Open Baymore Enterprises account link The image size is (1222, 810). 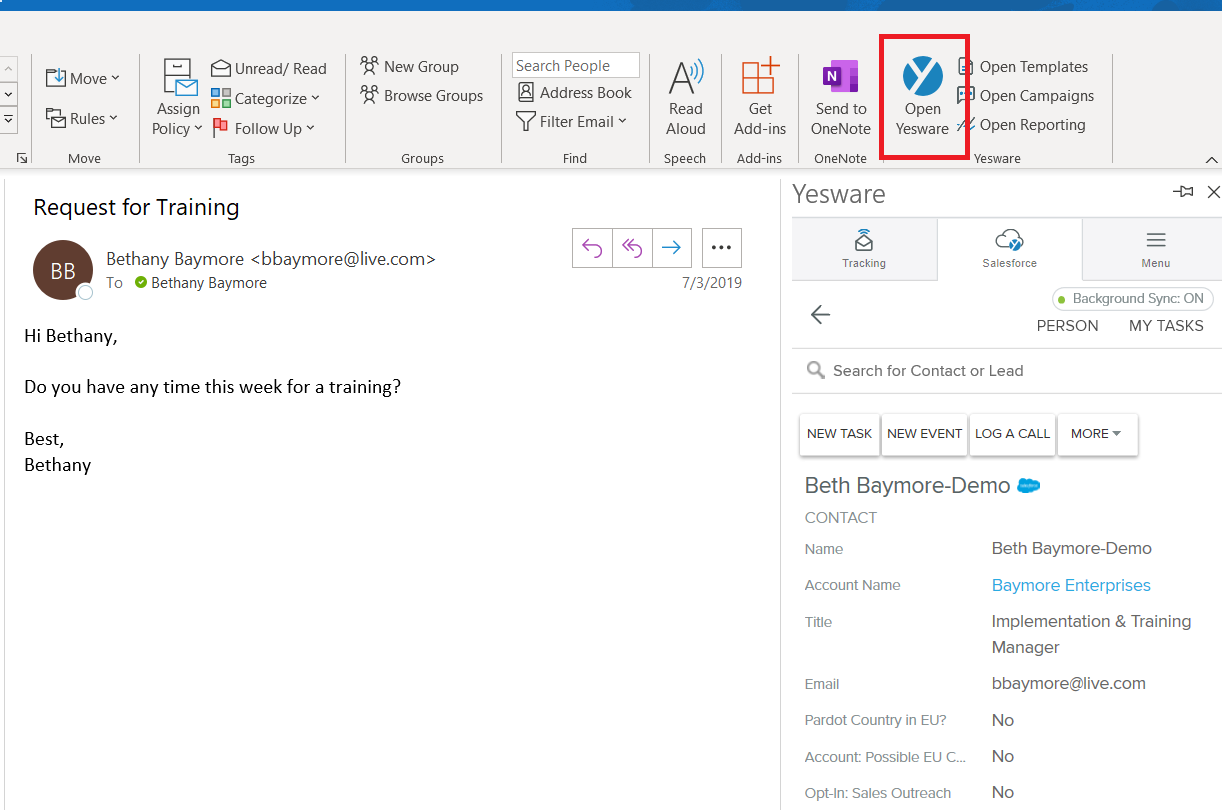[x=1070, y=586]
